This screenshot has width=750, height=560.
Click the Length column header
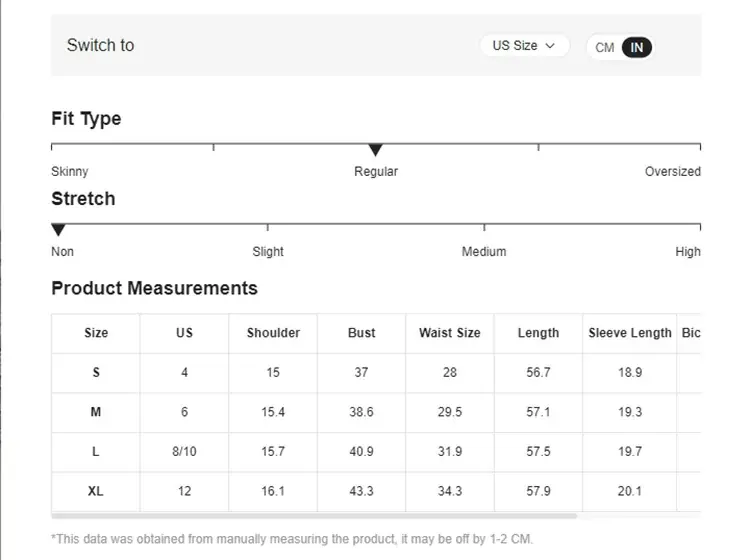pos(538,333)
